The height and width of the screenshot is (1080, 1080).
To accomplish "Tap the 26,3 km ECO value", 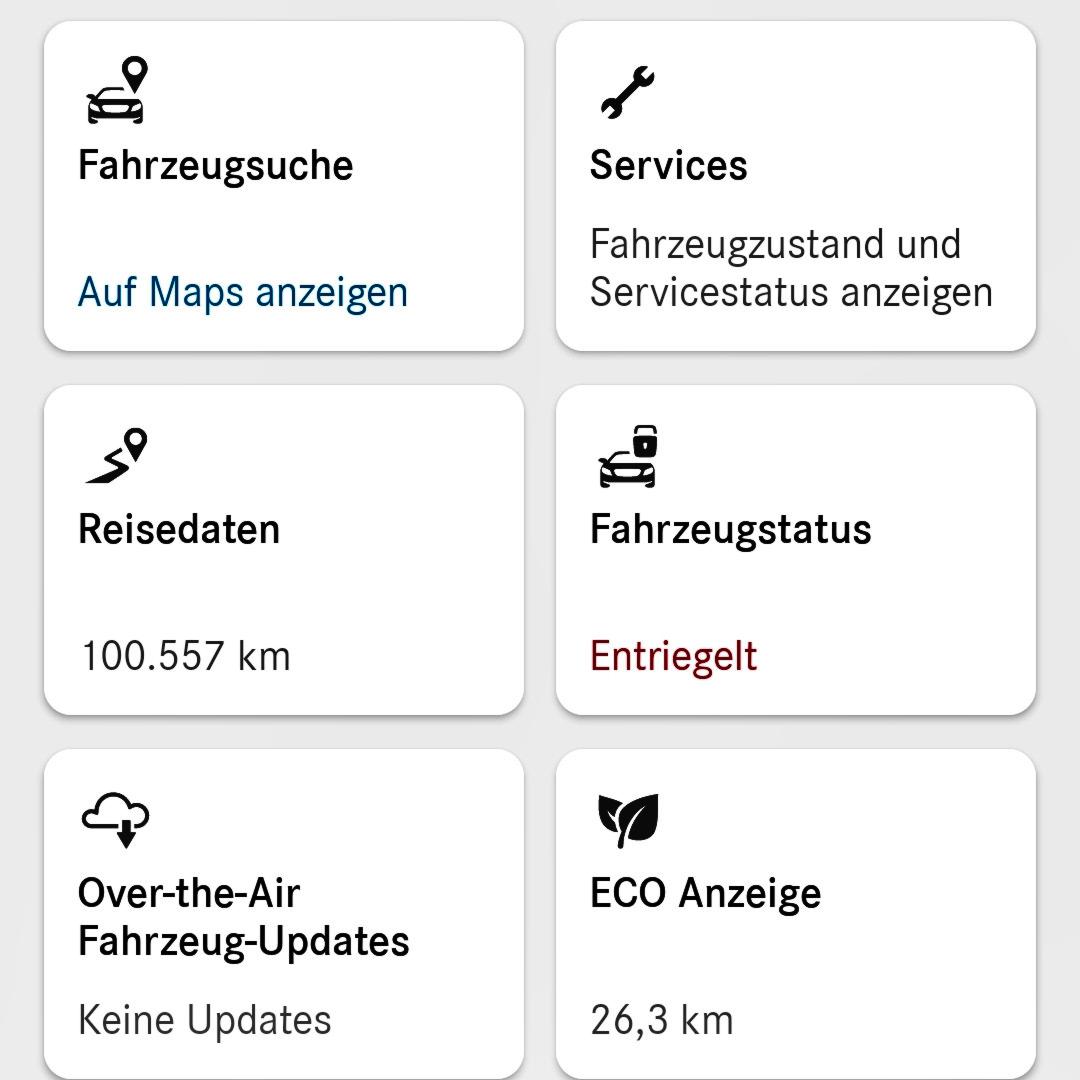I will coord(661,1021).
